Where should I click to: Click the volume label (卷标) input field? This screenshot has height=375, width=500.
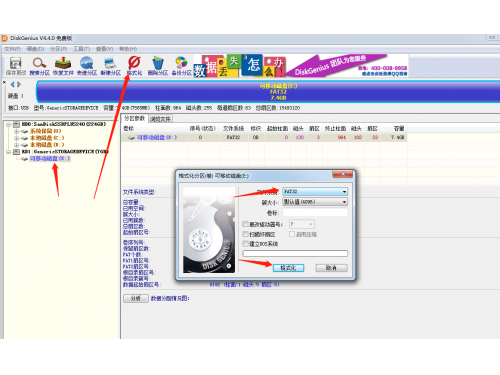(x=315, y=213)
